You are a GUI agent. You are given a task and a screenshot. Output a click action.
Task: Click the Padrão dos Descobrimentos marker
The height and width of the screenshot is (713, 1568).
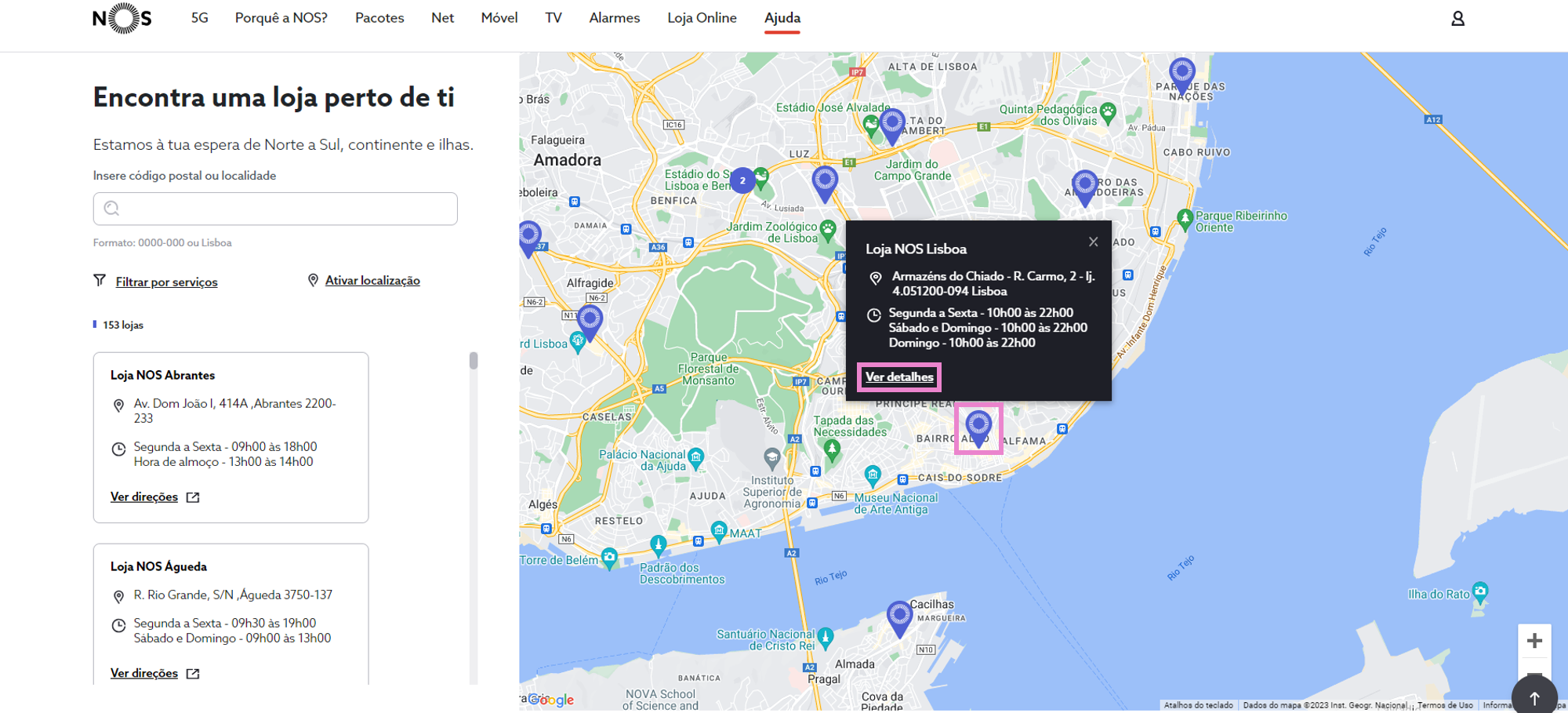click(659, 545)
